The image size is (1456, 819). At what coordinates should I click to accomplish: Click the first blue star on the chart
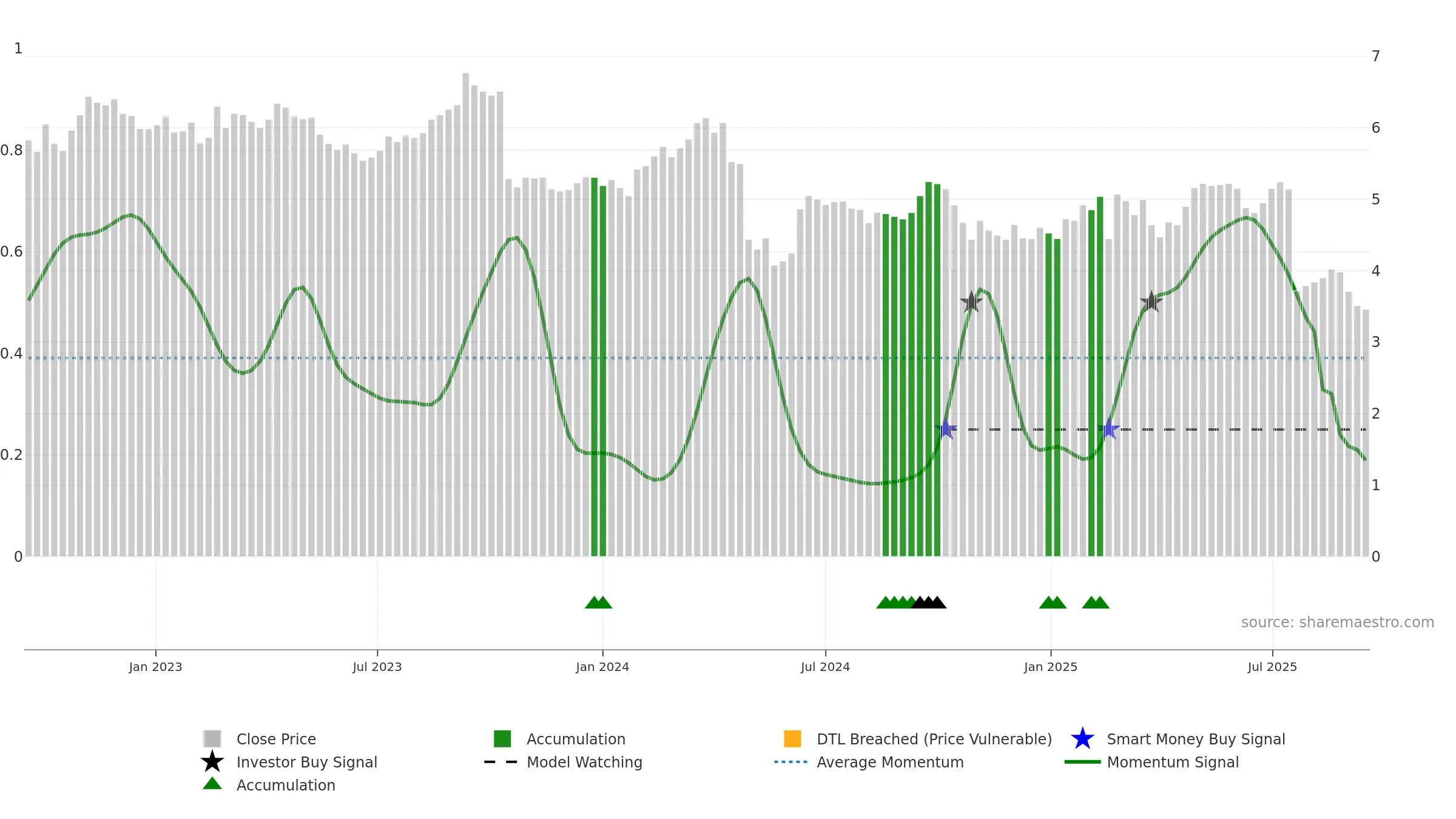tap(946, 430)
